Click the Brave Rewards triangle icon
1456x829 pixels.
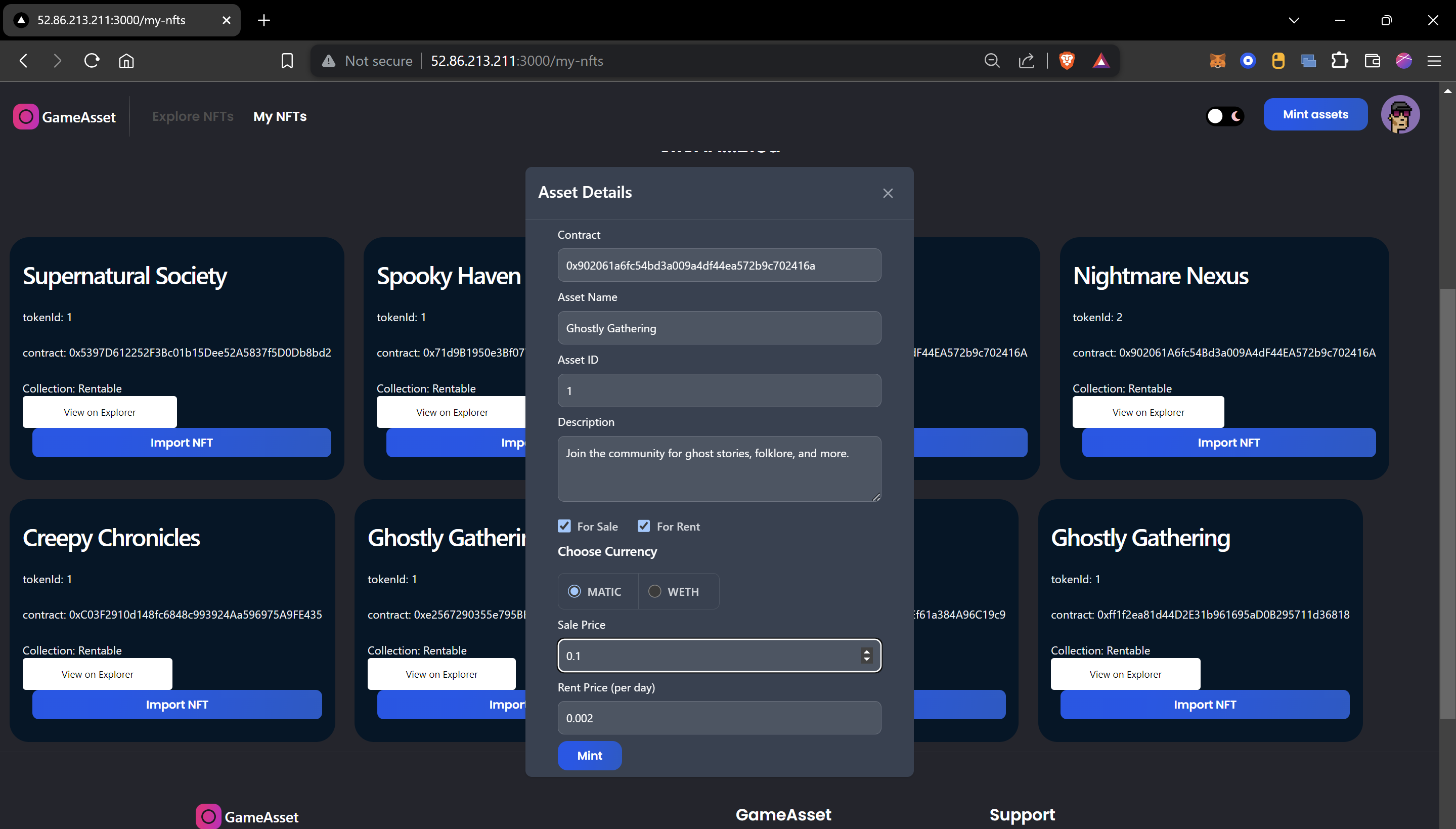1101,61
